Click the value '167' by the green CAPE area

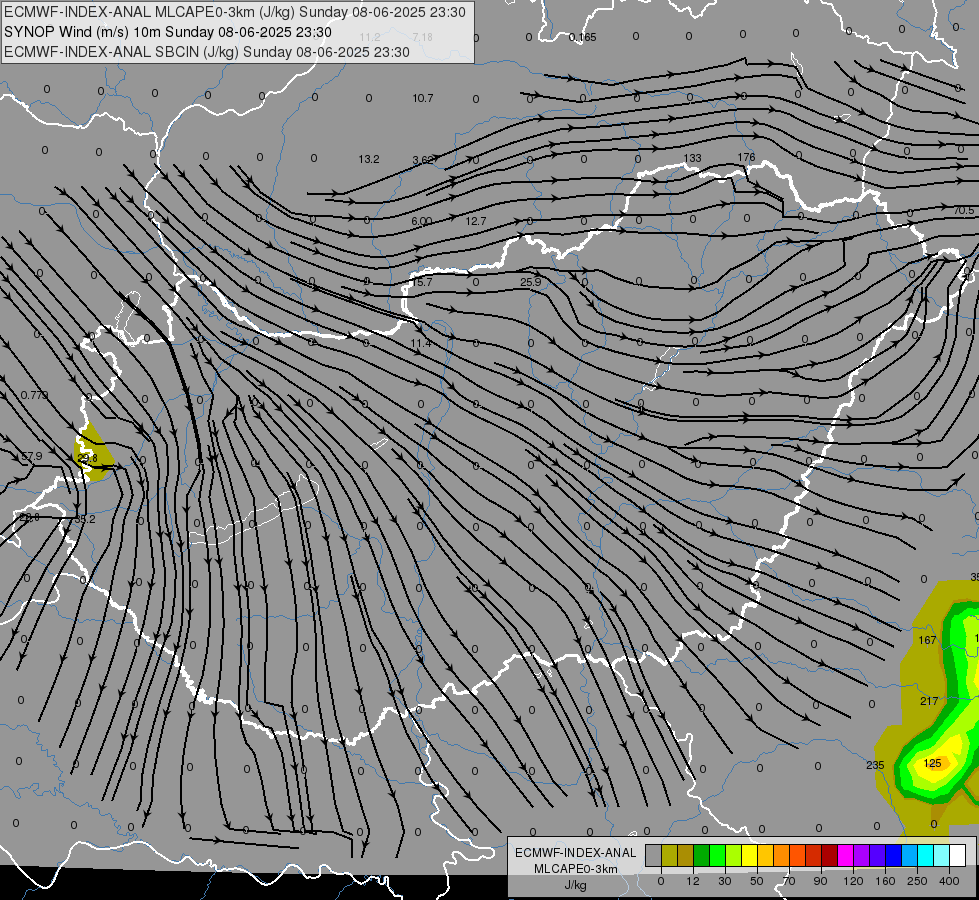928,640
